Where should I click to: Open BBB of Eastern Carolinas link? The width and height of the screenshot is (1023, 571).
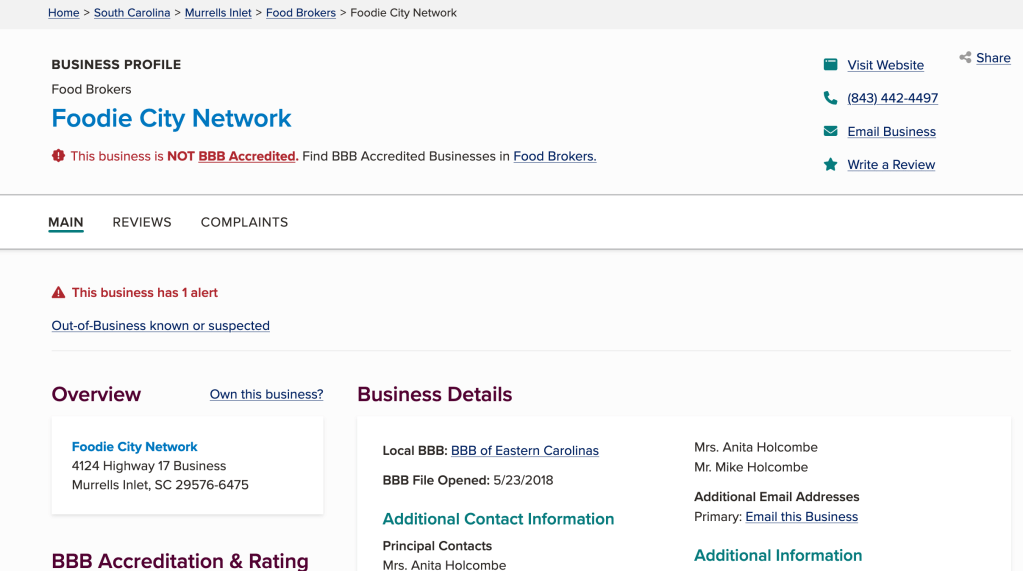[x=525, y=450]
